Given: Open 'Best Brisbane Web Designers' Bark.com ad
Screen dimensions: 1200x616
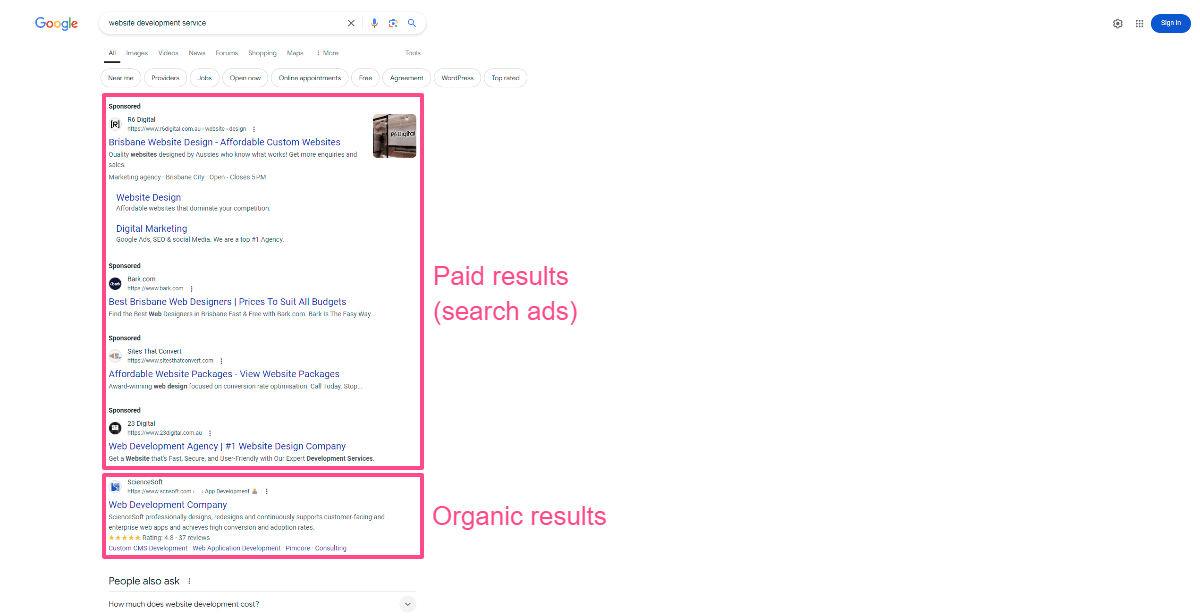Looking at the screenshot, I should (x=227, y=301).
